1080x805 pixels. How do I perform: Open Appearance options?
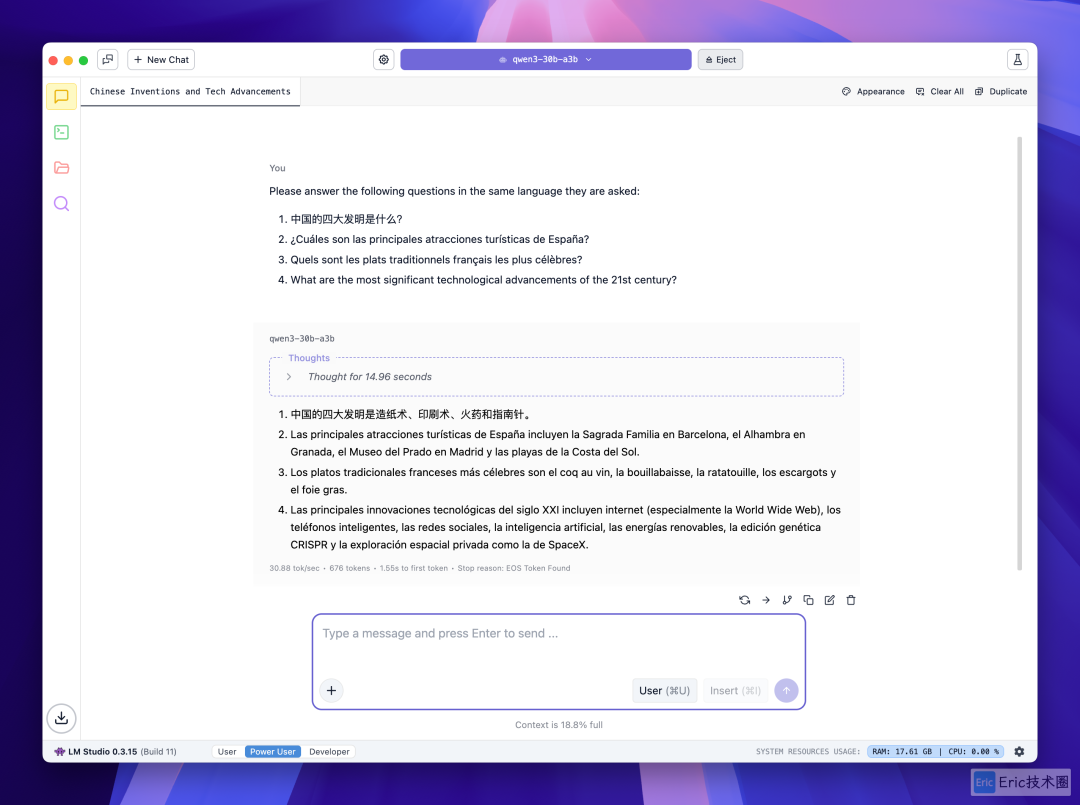(x=873, y=92)
